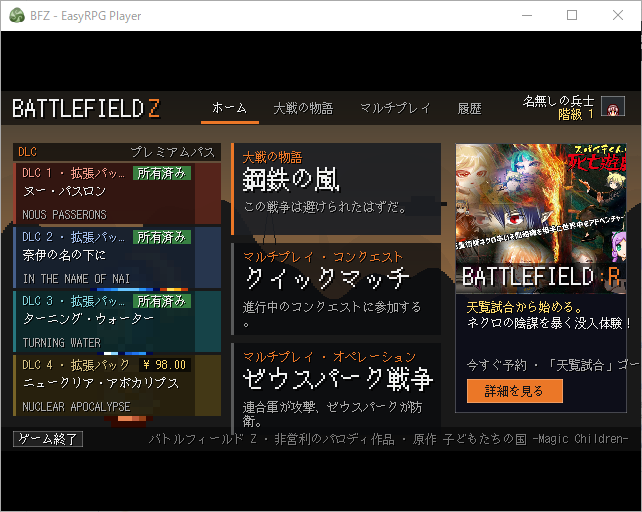Click 天覧試合から始める。 headline
The height and width of the screenshot is (512, 642).
(x=524, y=307)
